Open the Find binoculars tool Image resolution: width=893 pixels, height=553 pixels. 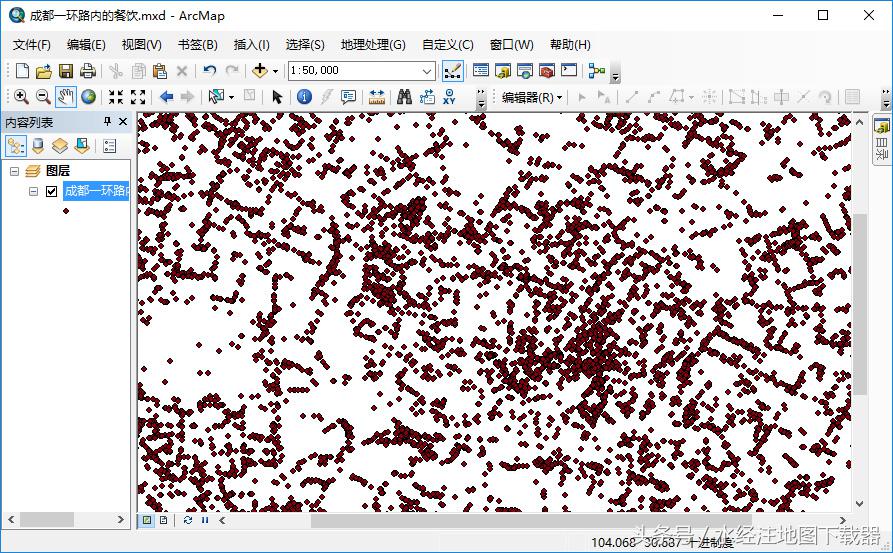(404, 97)
